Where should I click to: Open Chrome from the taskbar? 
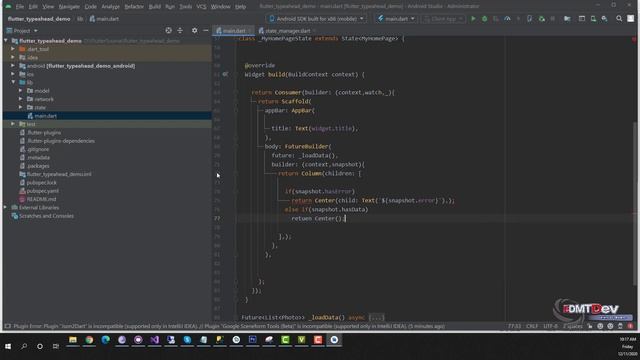[89, 340]
